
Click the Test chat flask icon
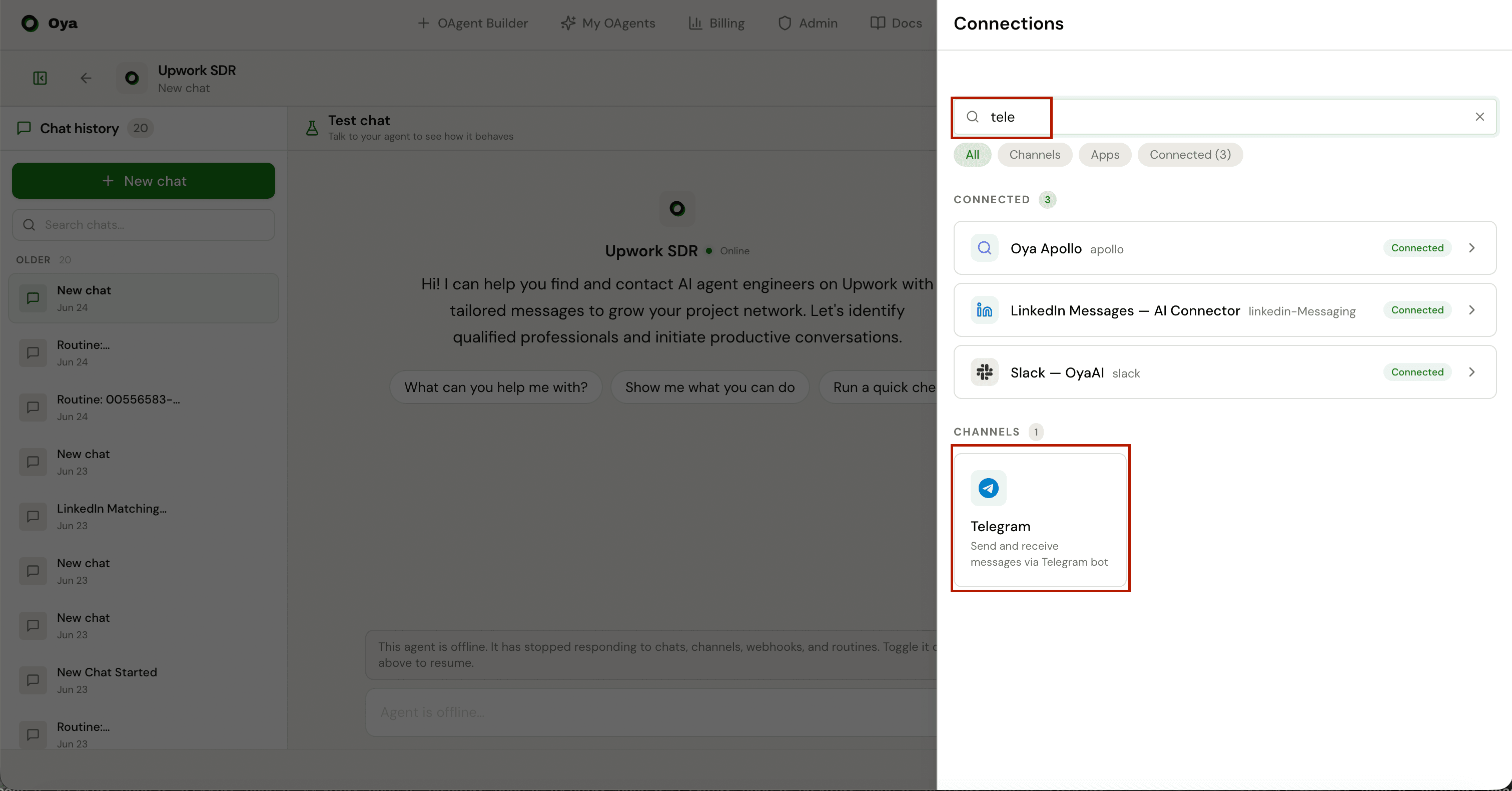312,128
